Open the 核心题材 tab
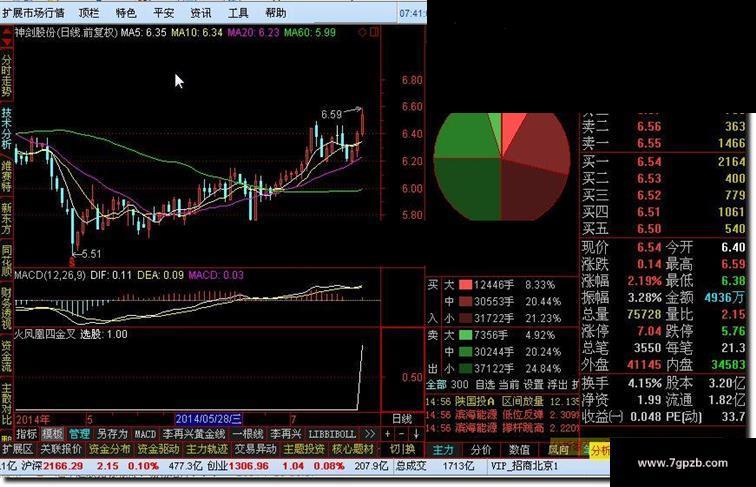Image resolution: width=756 pixels, height=487 pixels. point(353,449)
